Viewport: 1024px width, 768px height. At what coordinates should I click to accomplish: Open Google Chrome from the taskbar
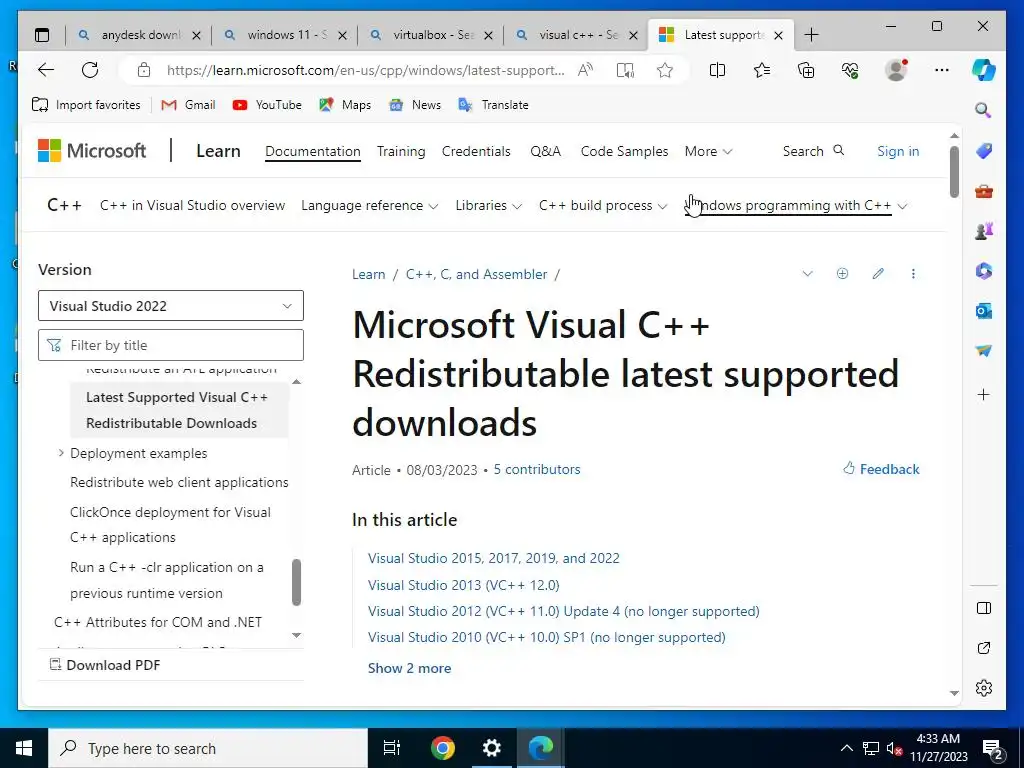click(x=442, y=748)
